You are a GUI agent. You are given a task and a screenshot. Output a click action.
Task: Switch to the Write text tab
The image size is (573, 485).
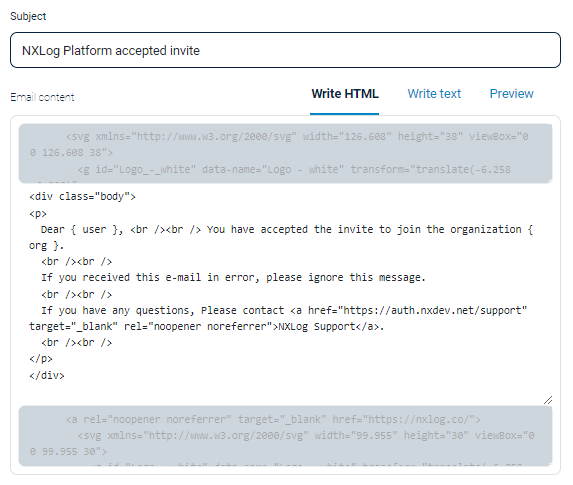tap(434, 94)
